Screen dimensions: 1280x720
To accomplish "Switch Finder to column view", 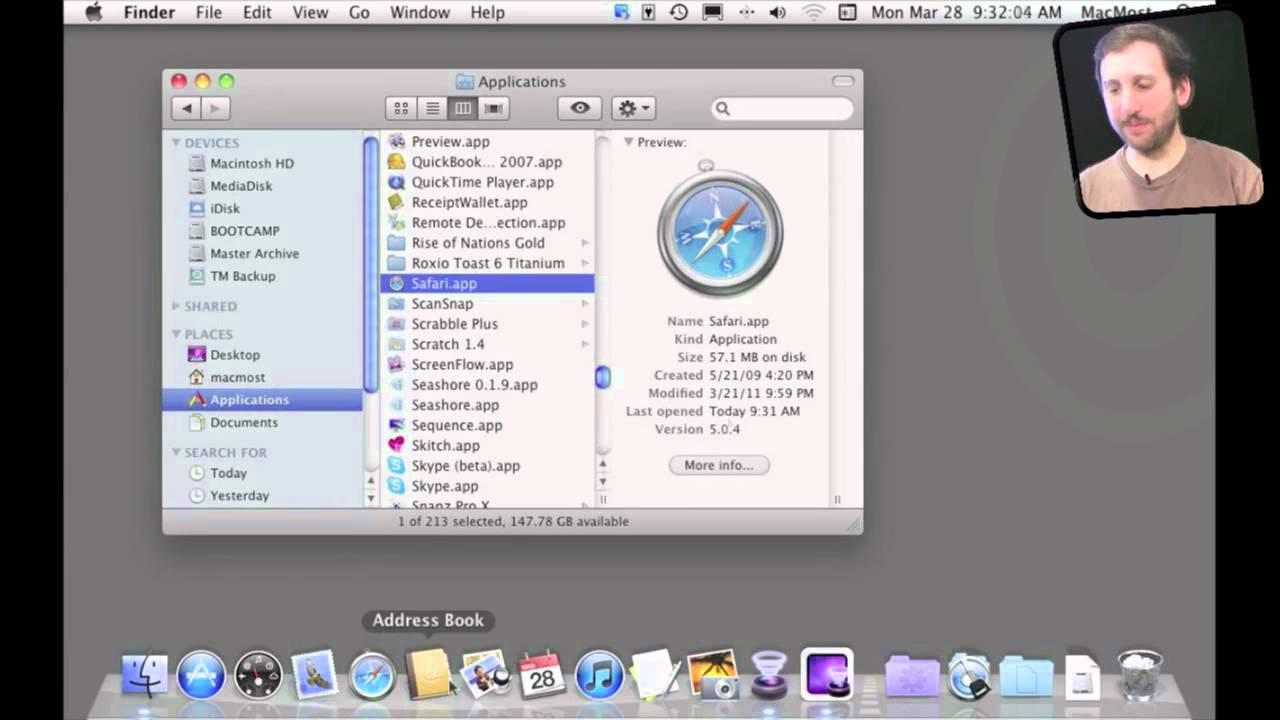I will 463,108.
